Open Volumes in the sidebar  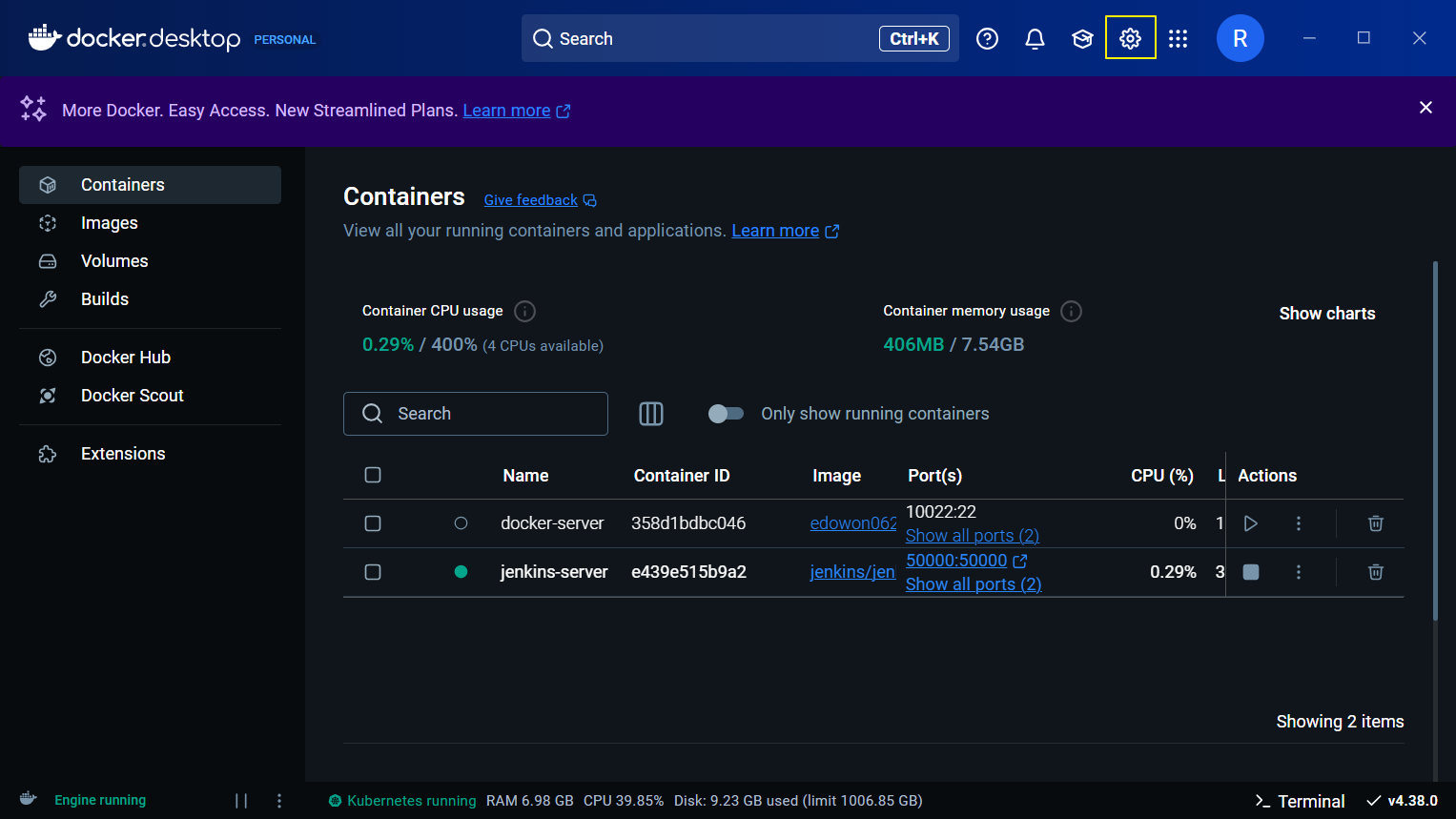[150, 261]
